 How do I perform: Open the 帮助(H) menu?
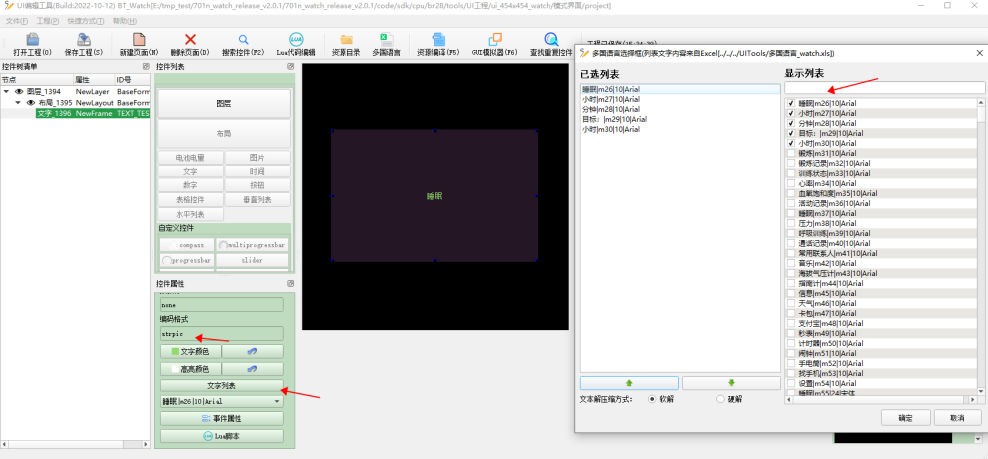click(124, 21)
